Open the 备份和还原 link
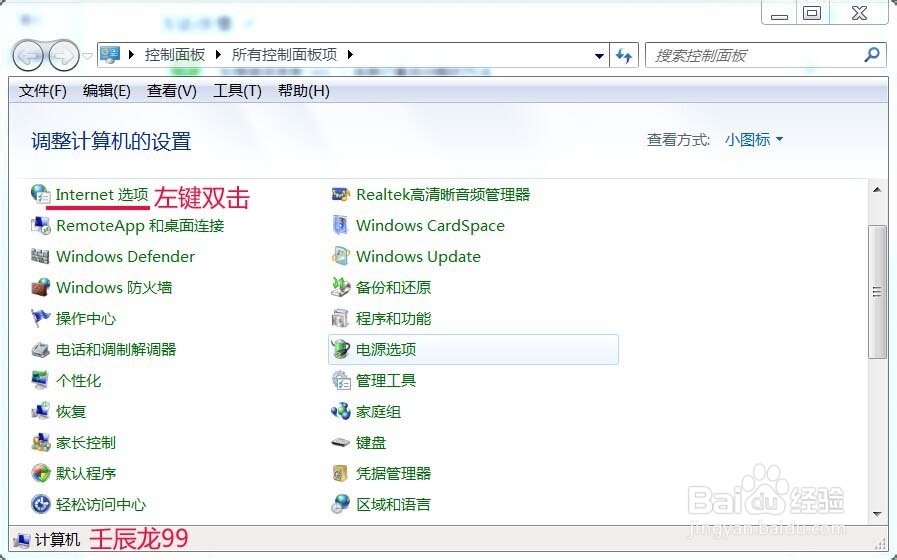Image resolution: width=897 pixels, height=560 pixels. [393, 287]
